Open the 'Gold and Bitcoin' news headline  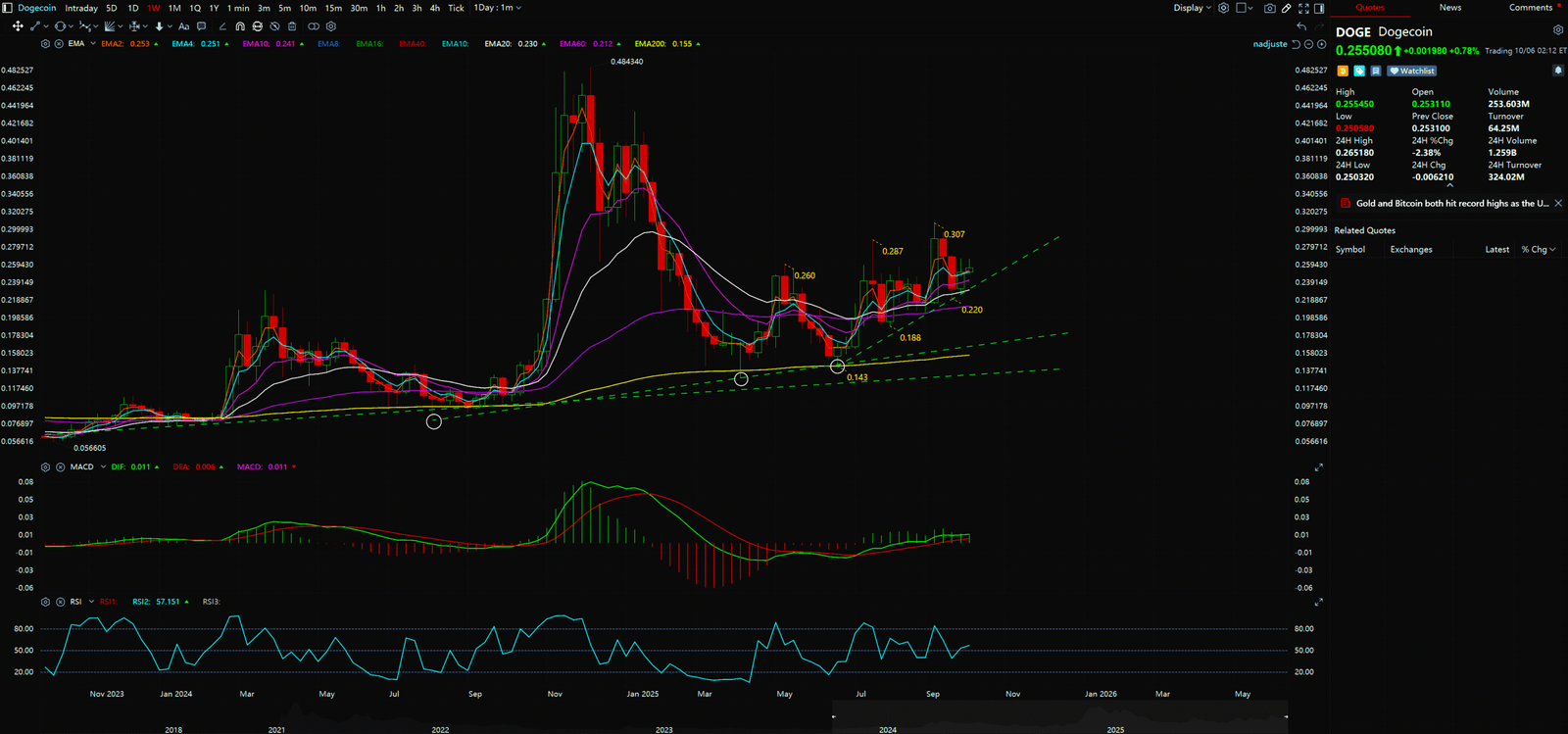[1451, 204]
